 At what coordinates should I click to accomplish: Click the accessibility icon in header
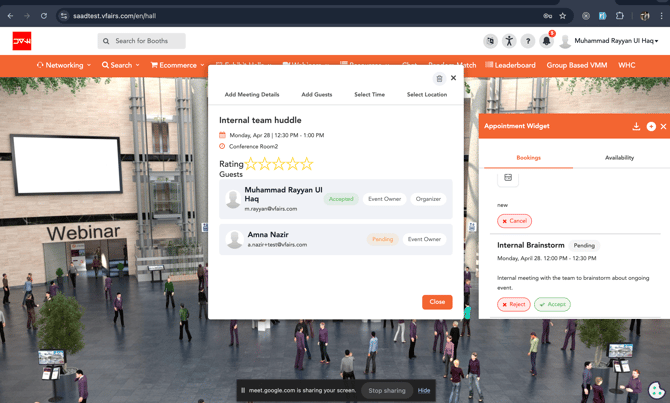[509, 41]
